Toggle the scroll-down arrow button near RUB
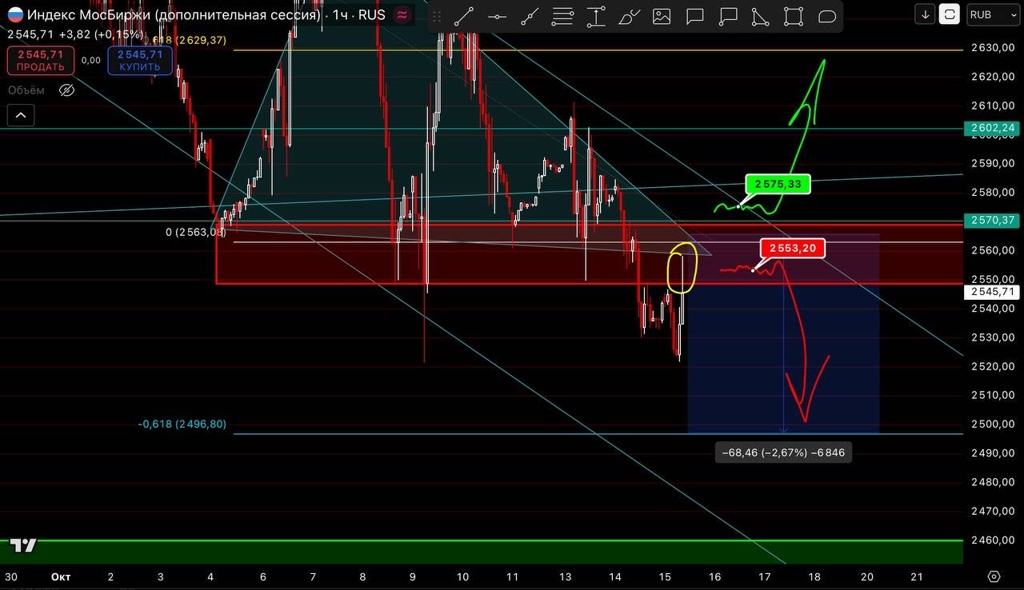 click(925, 14)
